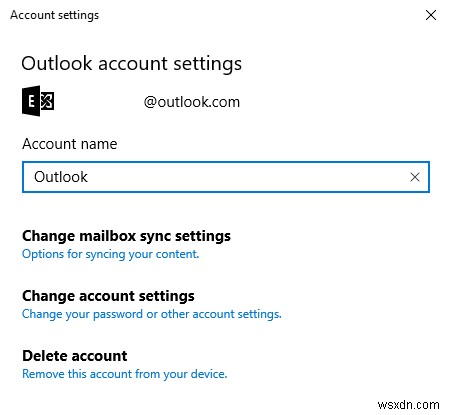
Task: Close the Account settings dialog
Action: (431, 15)
